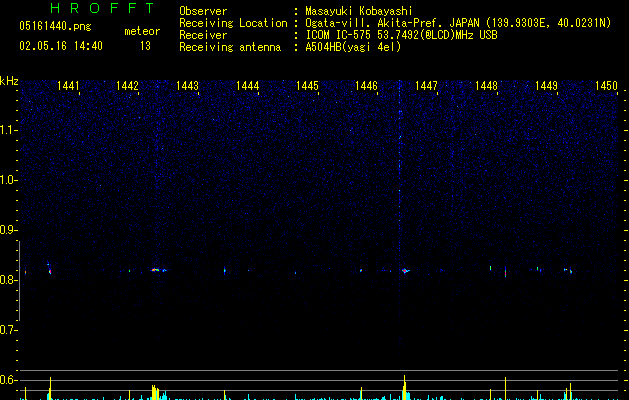Click the HROFFT title text
Viewport: 629px width, 400px height.
click(102, 8)
